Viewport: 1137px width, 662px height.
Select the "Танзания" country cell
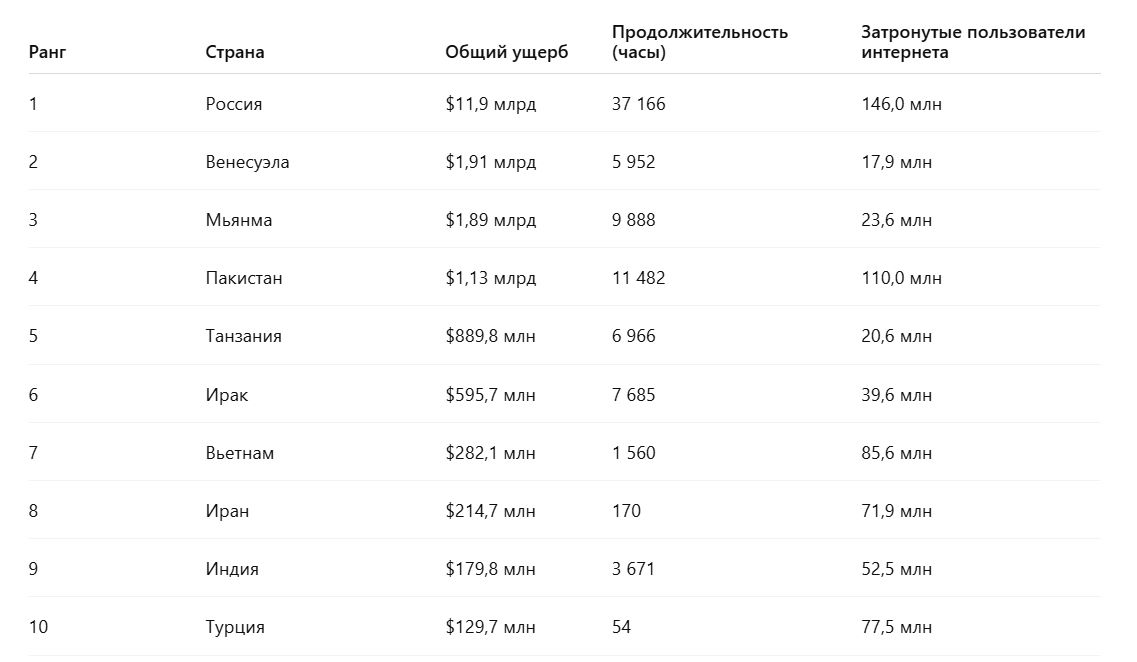coord(243,336)
